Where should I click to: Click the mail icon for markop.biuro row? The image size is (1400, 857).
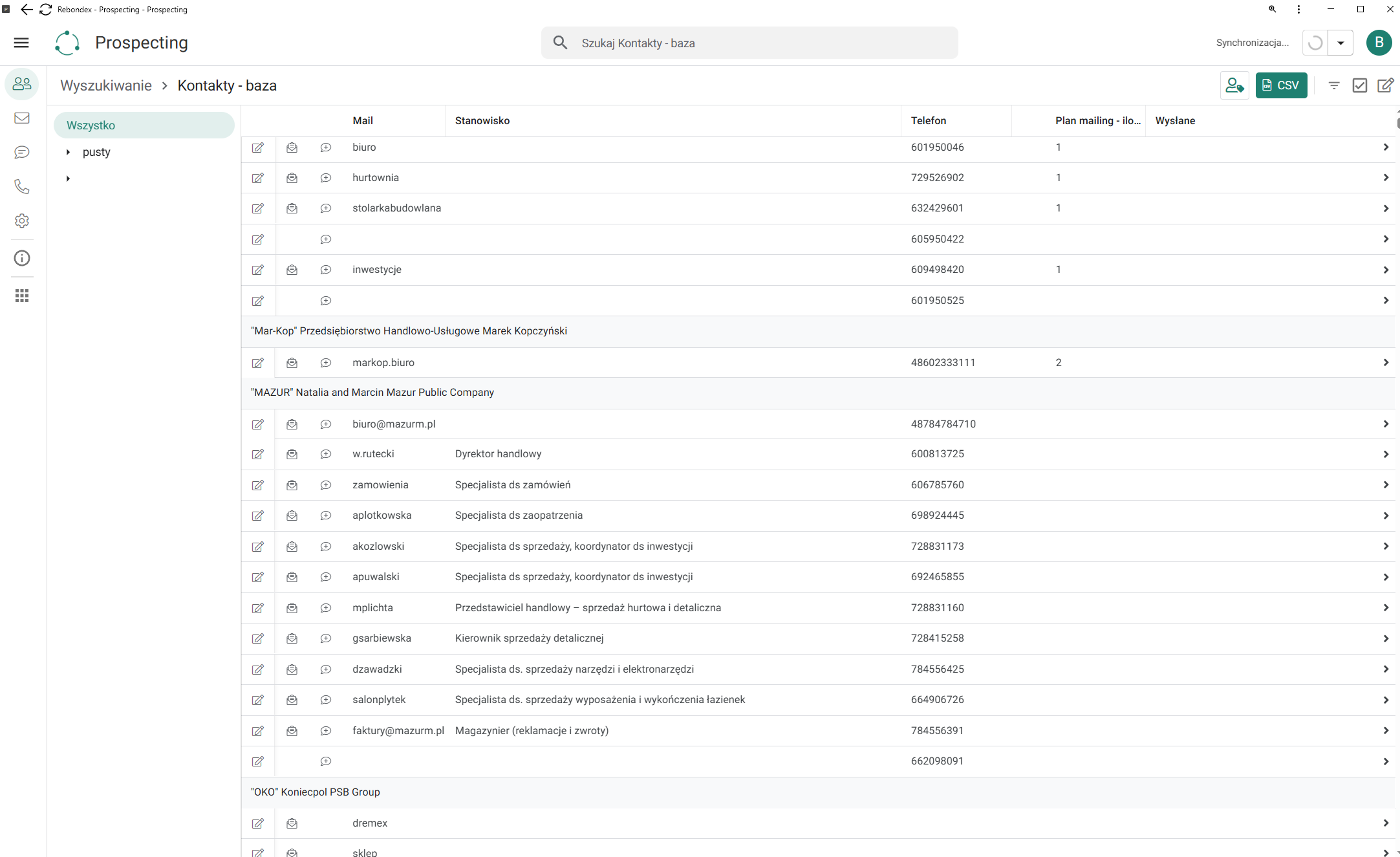[x=292, y=363]
